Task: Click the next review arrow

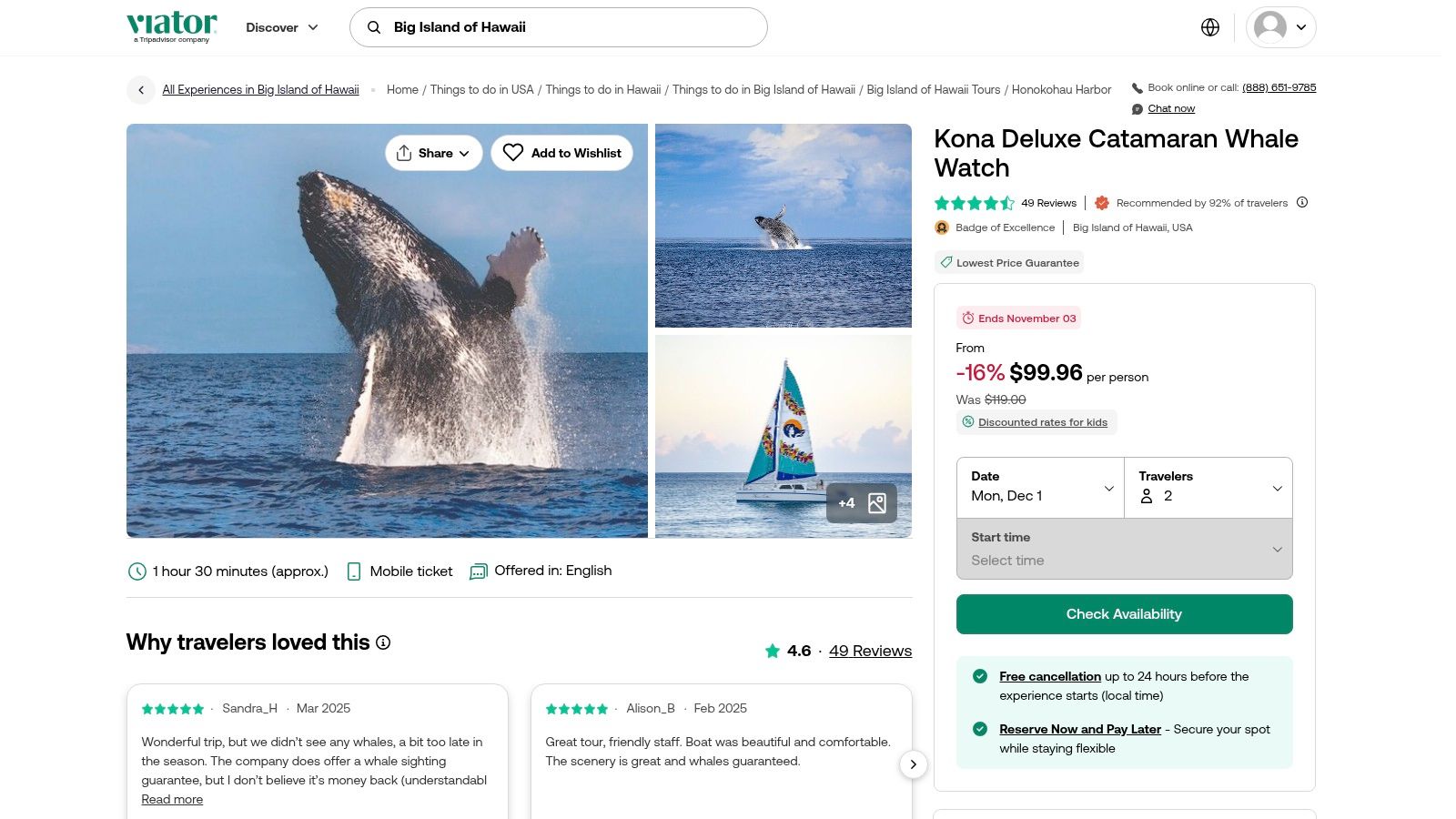Action: click(x=913, y=764)
